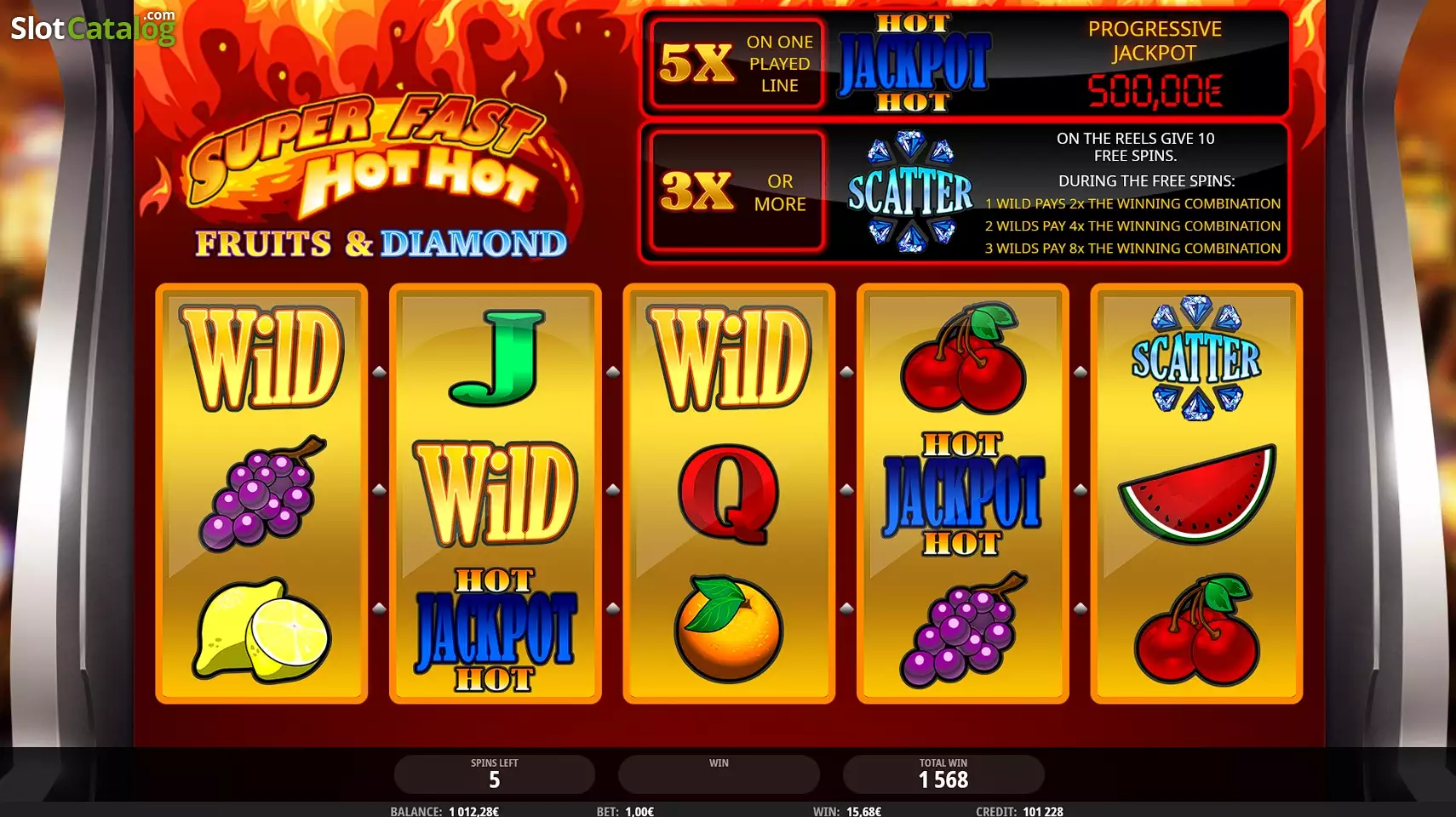
Task: Click the red Q symbol
Action: (x=729, y=494)
